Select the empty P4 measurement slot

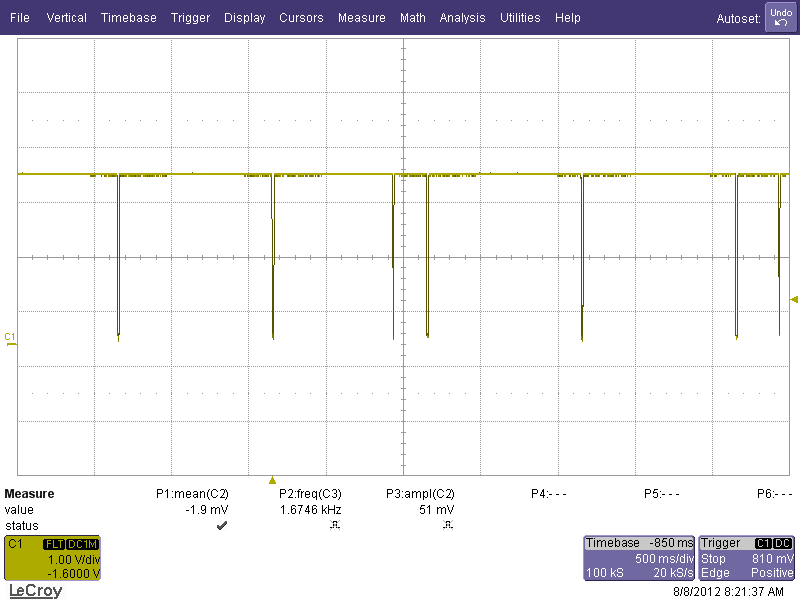549,494
